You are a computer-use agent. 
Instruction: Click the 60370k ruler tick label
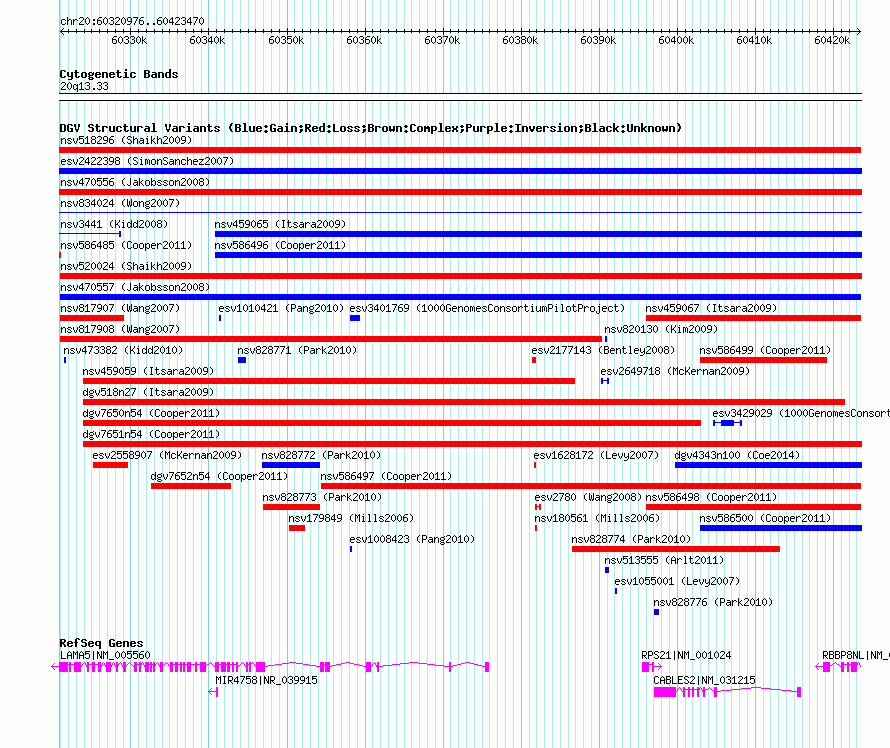point(442,40)
